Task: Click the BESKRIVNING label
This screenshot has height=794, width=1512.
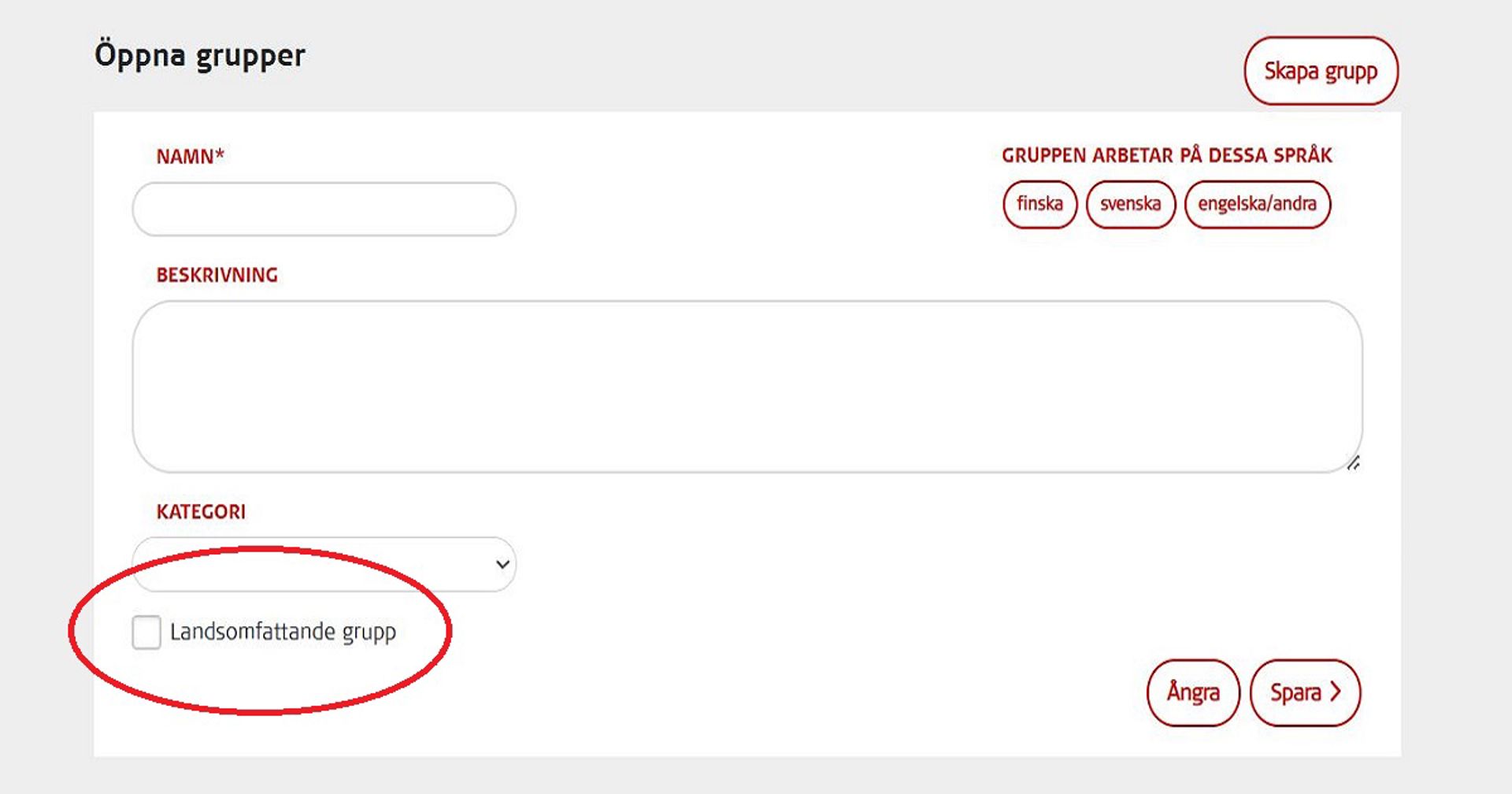Action: click(x=217, y=275)
